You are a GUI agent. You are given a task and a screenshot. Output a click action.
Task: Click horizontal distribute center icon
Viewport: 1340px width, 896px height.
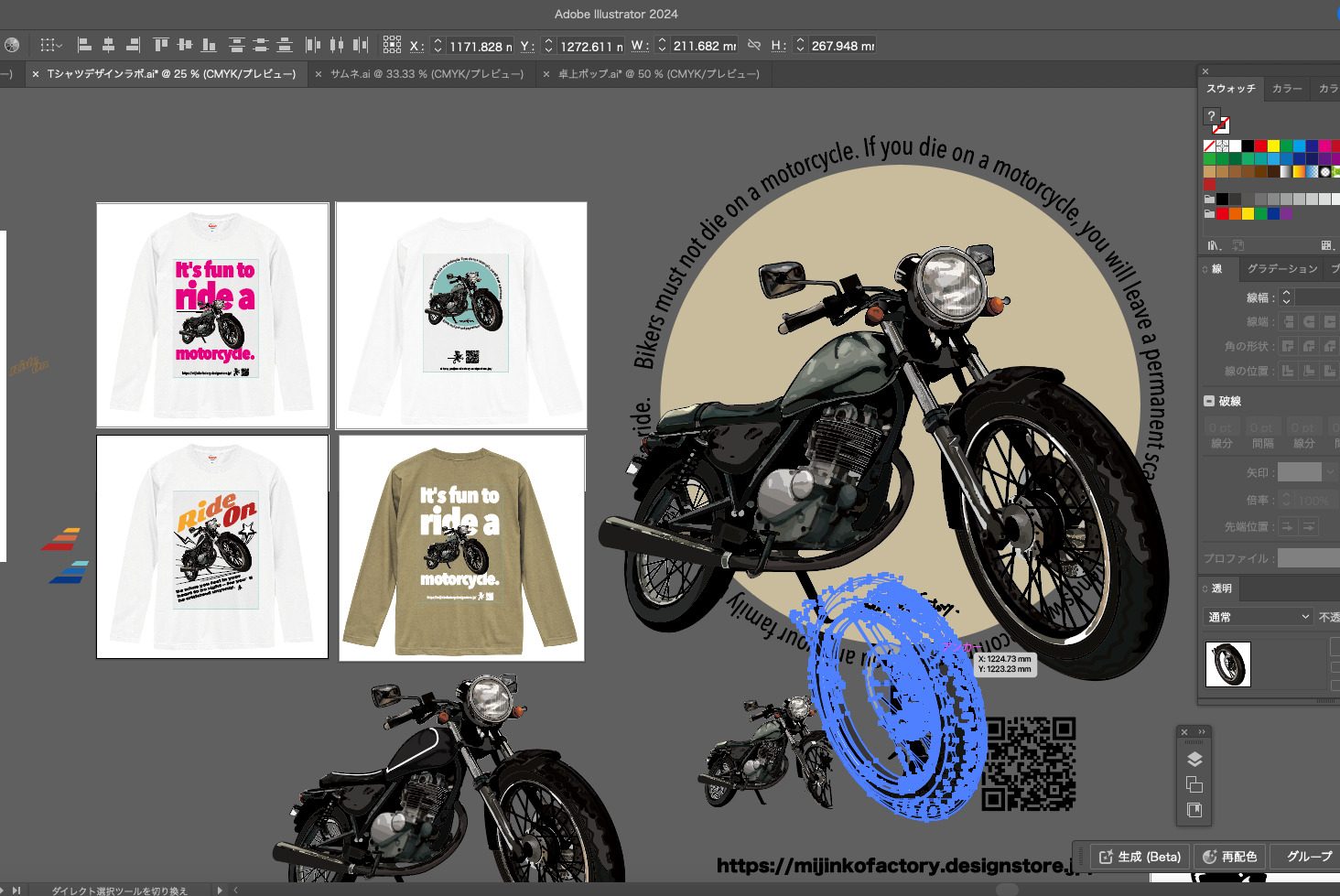[x=337, y=45]
